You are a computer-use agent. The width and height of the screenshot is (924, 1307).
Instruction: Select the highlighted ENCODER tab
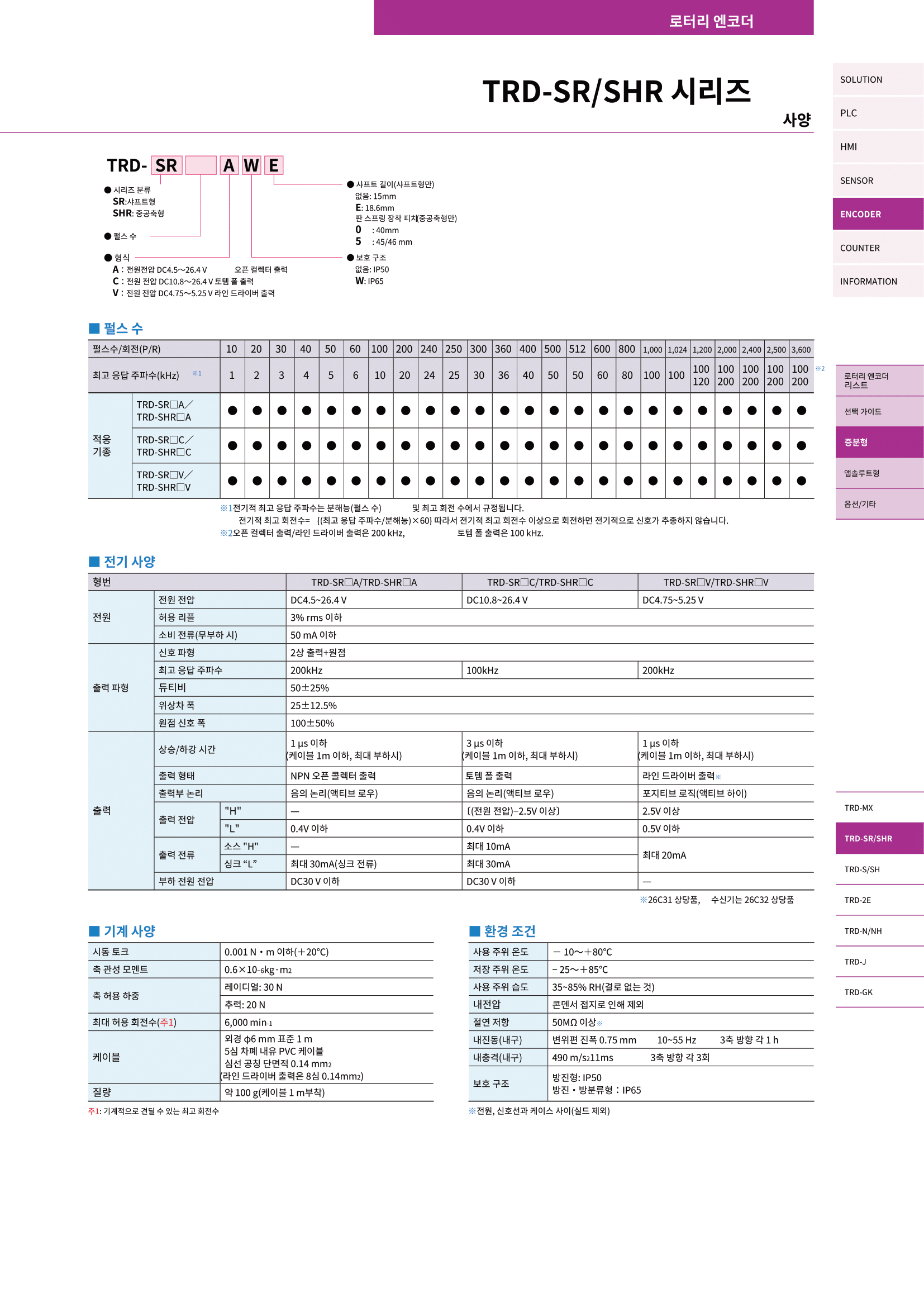pyautogui.click(x=878, y=213)
